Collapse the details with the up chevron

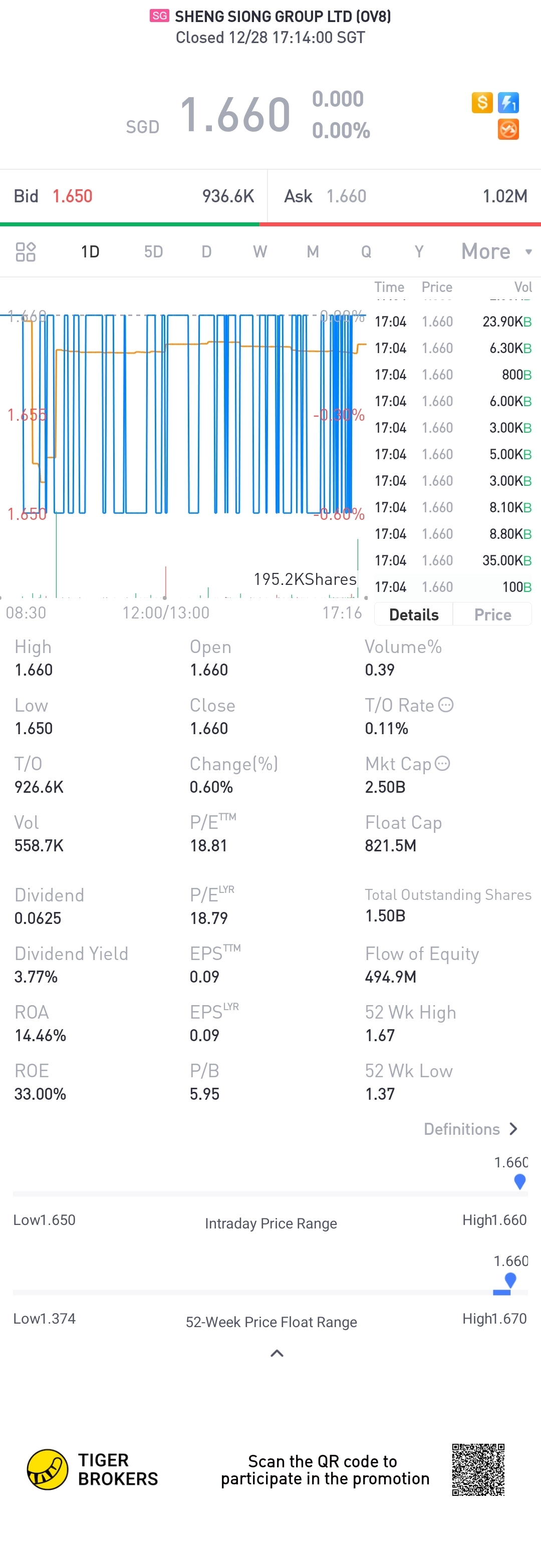pos(277,1353)
